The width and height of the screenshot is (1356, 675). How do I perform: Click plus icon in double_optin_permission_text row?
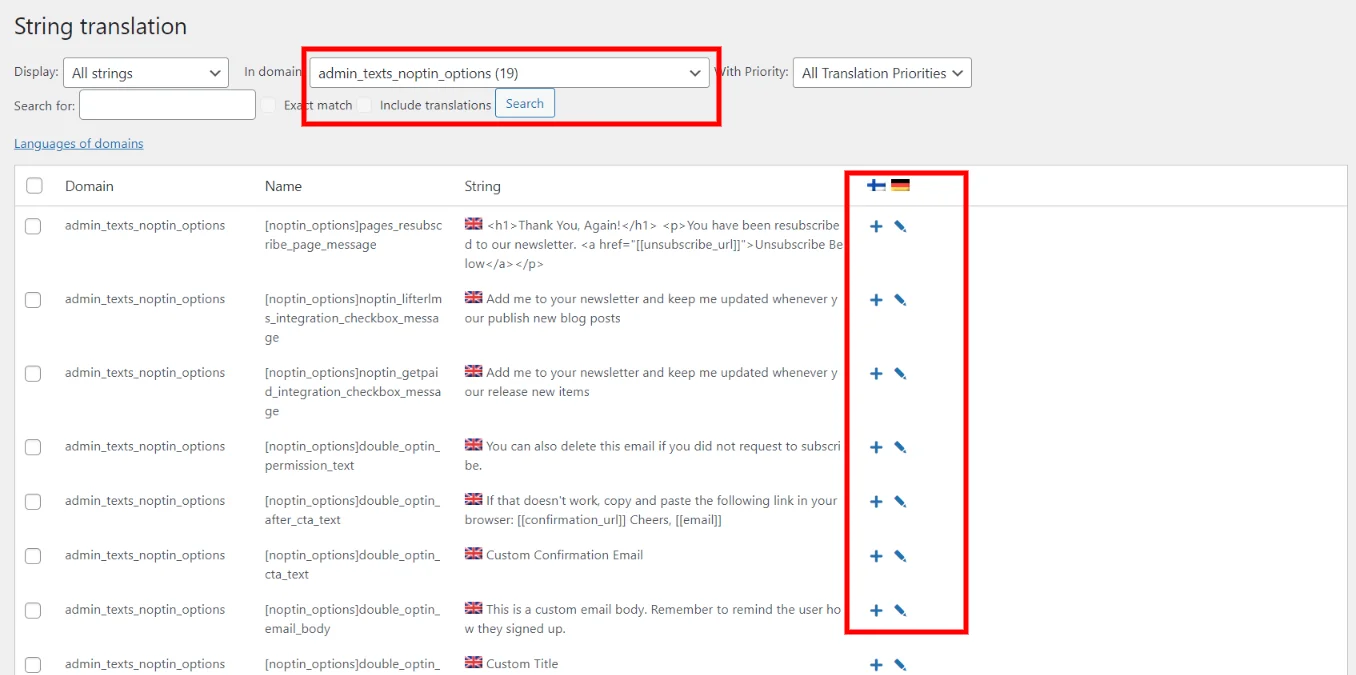(x=876, y=448)
